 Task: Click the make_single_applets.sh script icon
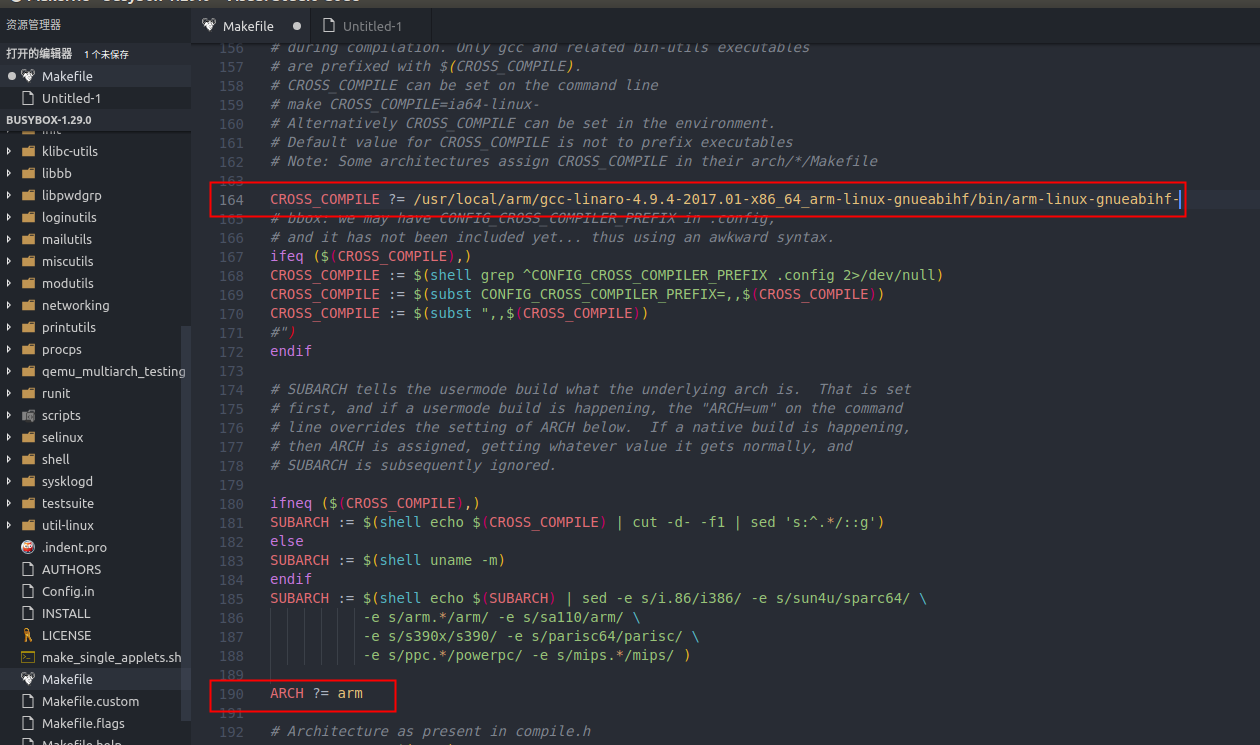[x=26, y=657]
